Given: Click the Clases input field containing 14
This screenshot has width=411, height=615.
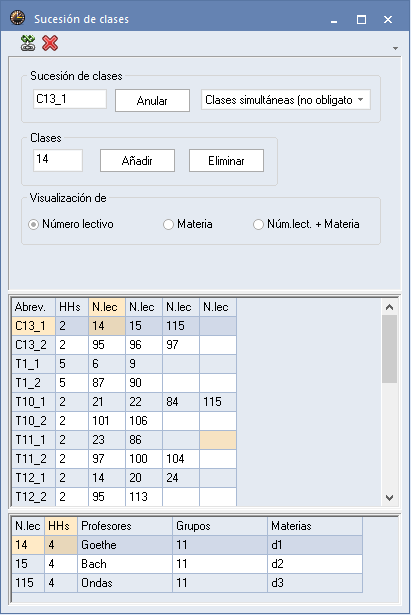Looking at the screenshot, I should click(58, 160).
